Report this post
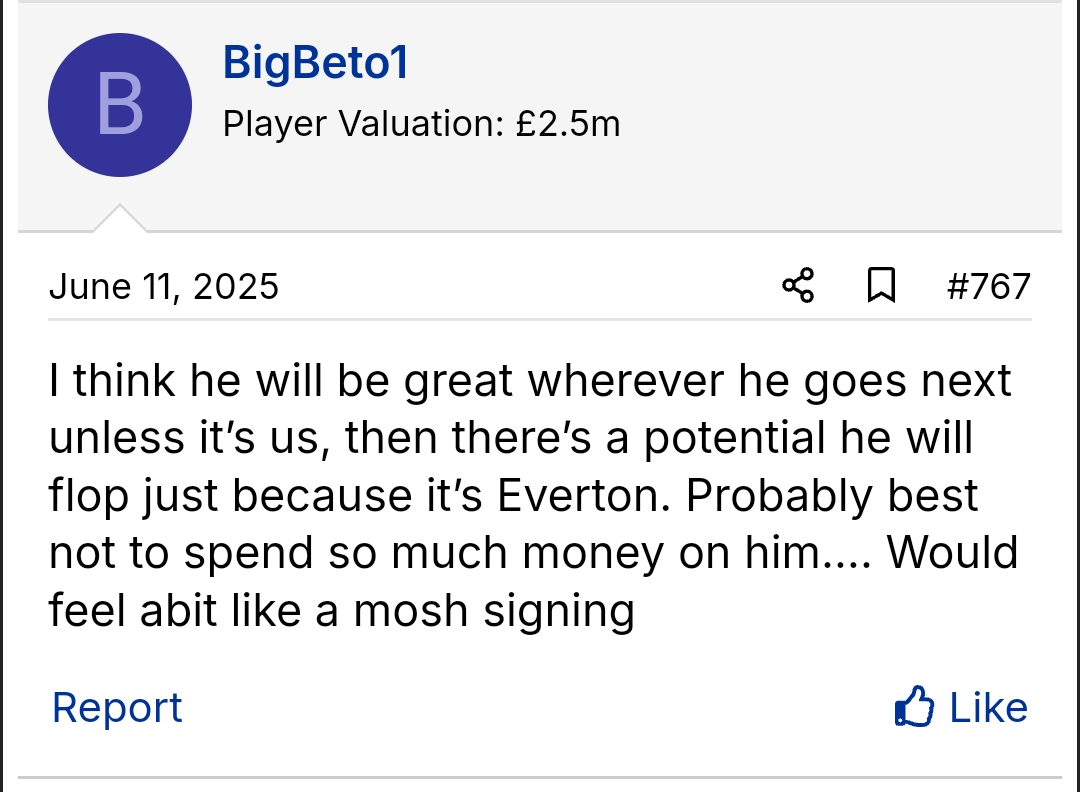 [x=117, y=708]
